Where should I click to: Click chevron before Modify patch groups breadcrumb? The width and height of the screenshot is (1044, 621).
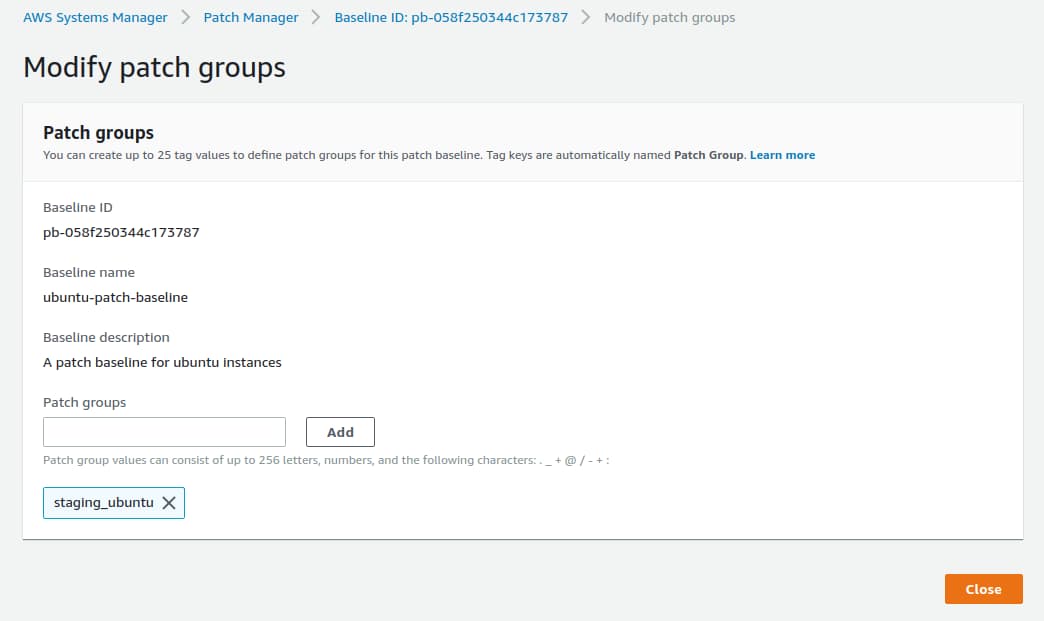(x=586, y=17)
